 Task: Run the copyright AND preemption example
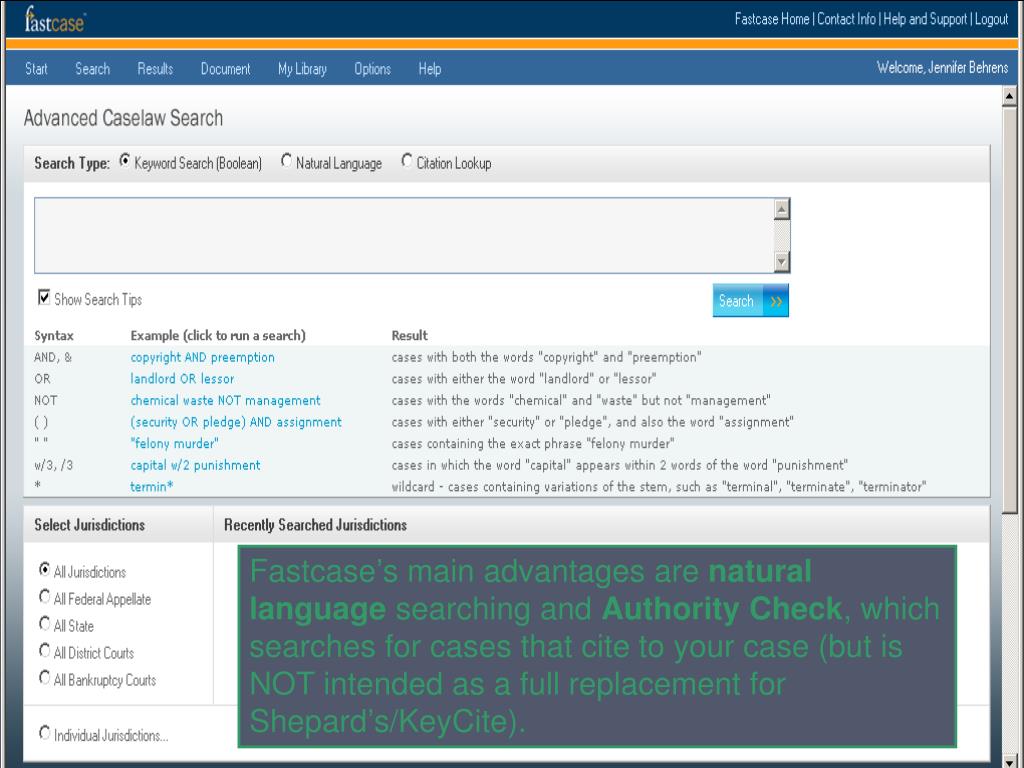click(202, 357)
